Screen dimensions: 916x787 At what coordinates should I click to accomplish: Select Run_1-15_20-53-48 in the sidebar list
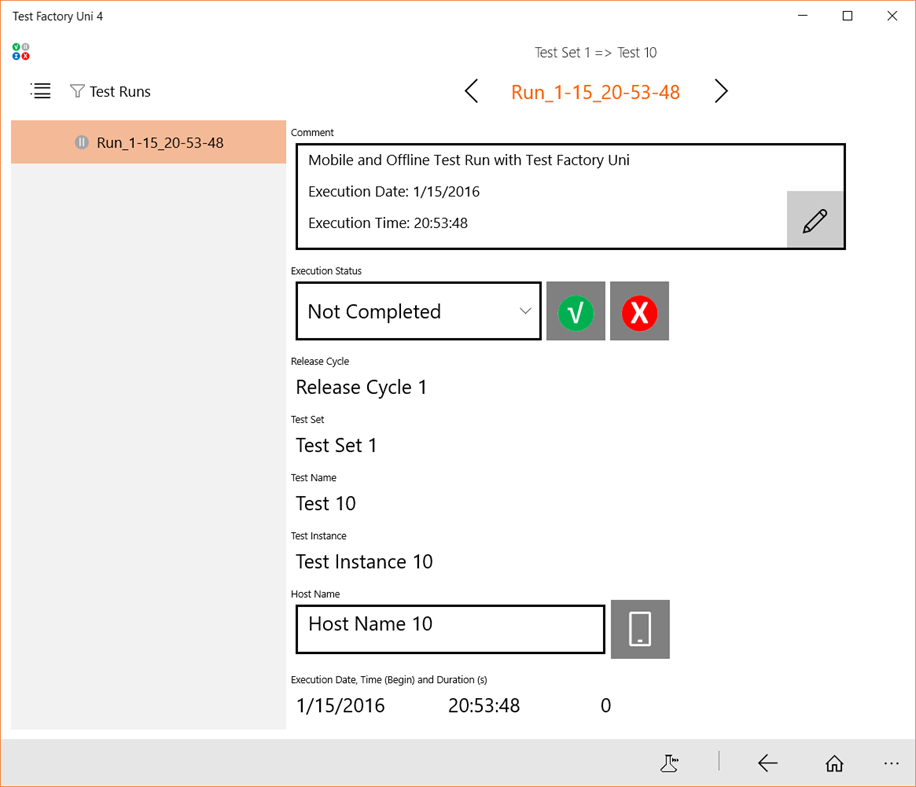tap(160, 142)
